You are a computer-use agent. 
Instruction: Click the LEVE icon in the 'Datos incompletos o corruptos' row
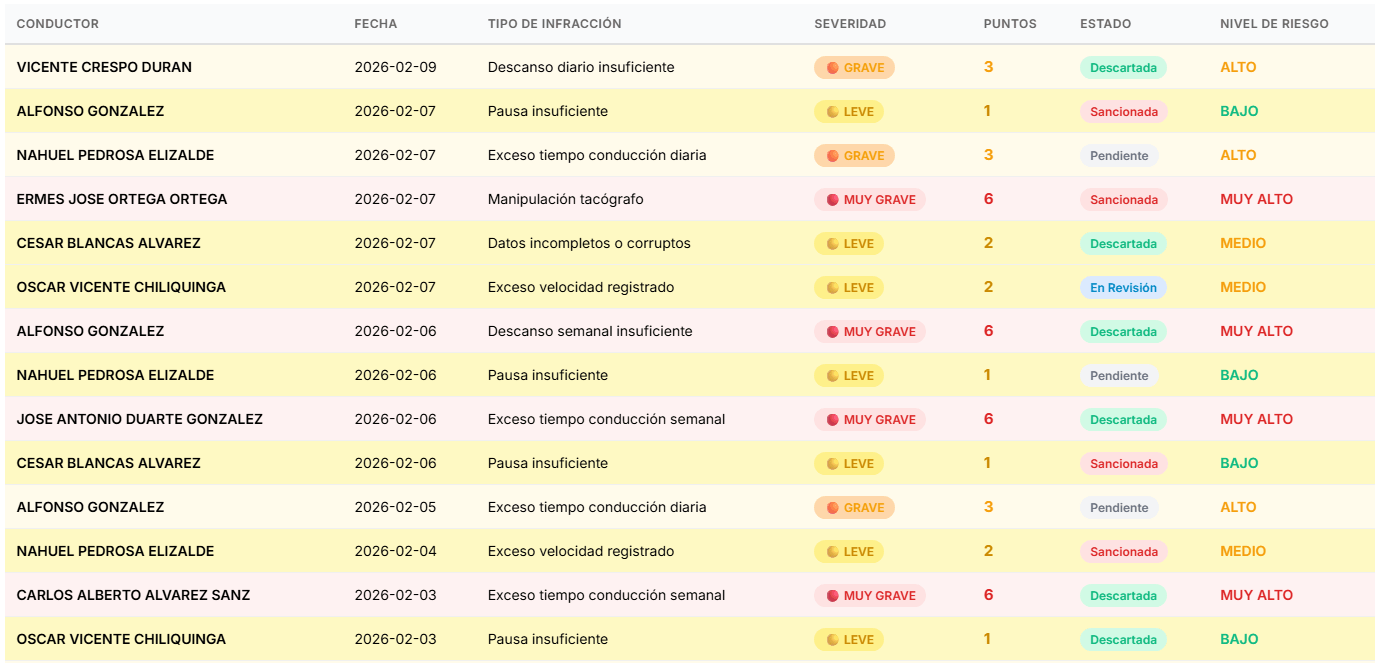832,244
